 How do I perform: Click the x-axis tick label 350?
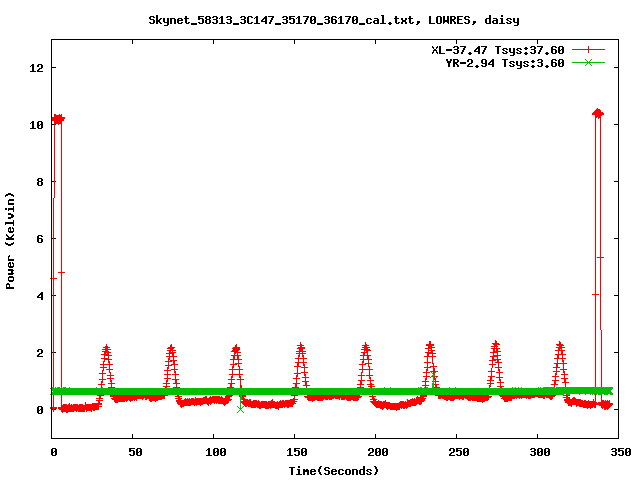[620, 452]
